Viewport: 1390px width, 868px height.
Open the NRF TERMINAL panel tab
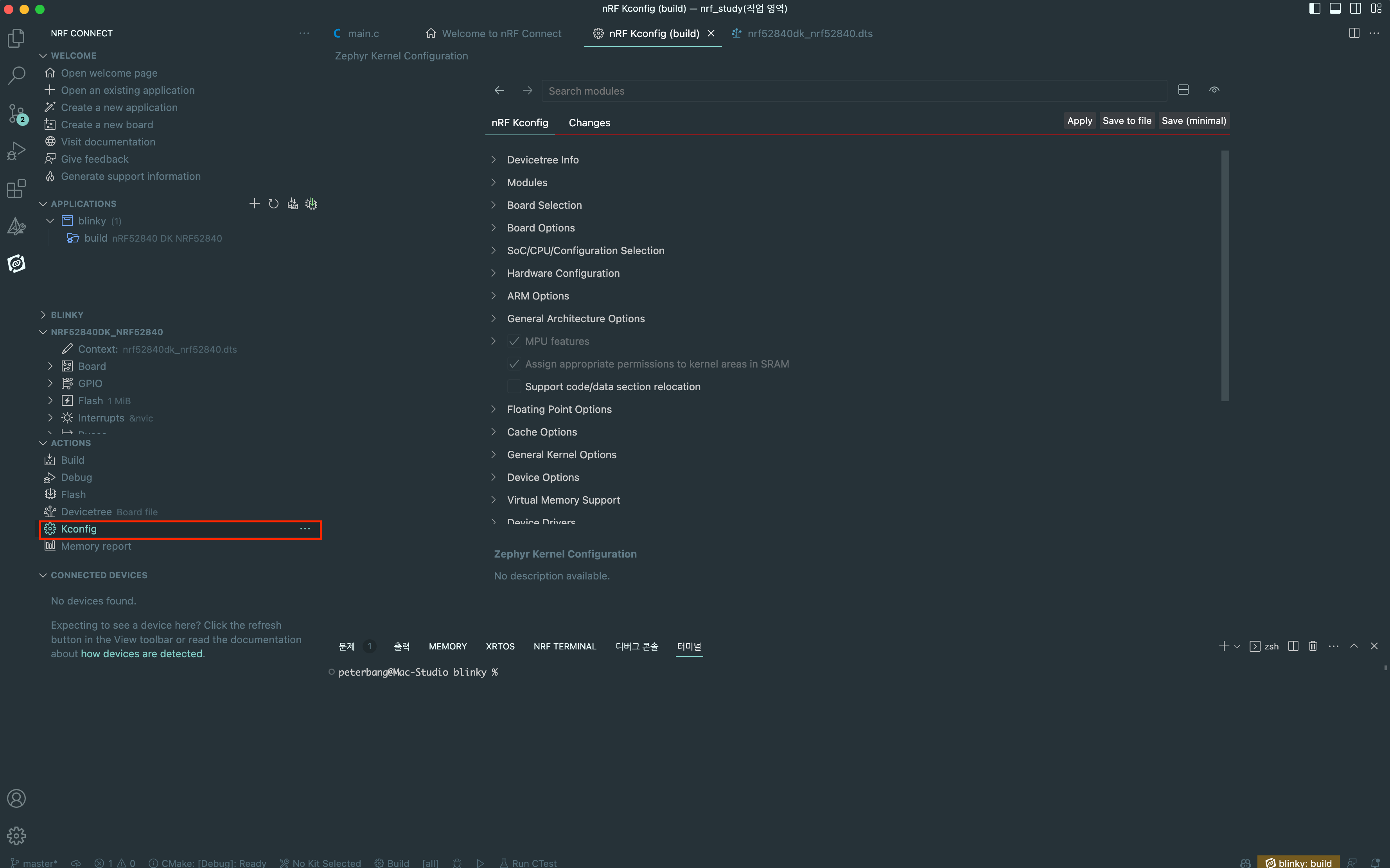564,646
